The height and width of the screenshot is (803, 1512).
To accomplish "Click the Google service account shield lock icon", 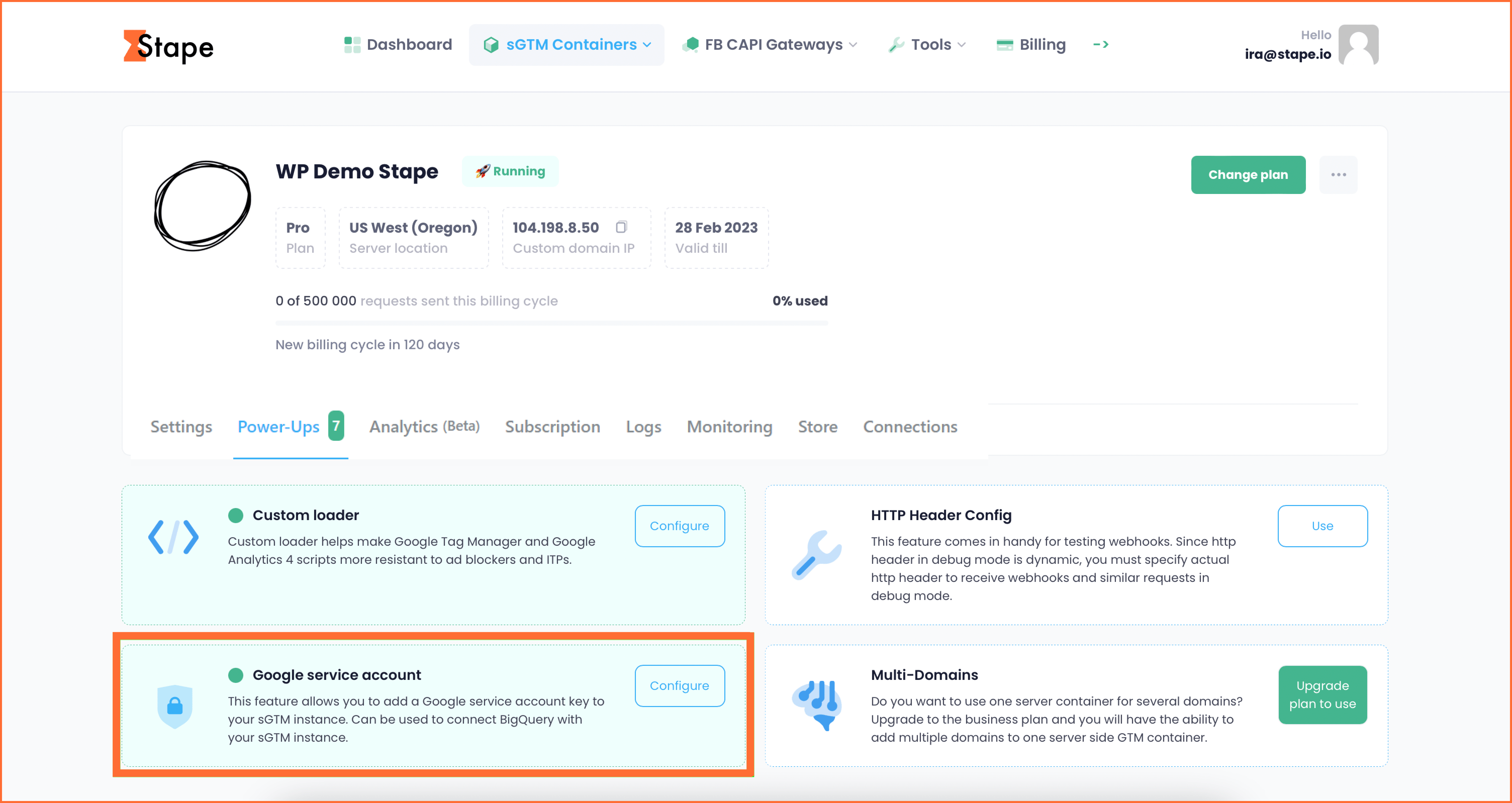I will click(174, 706).
